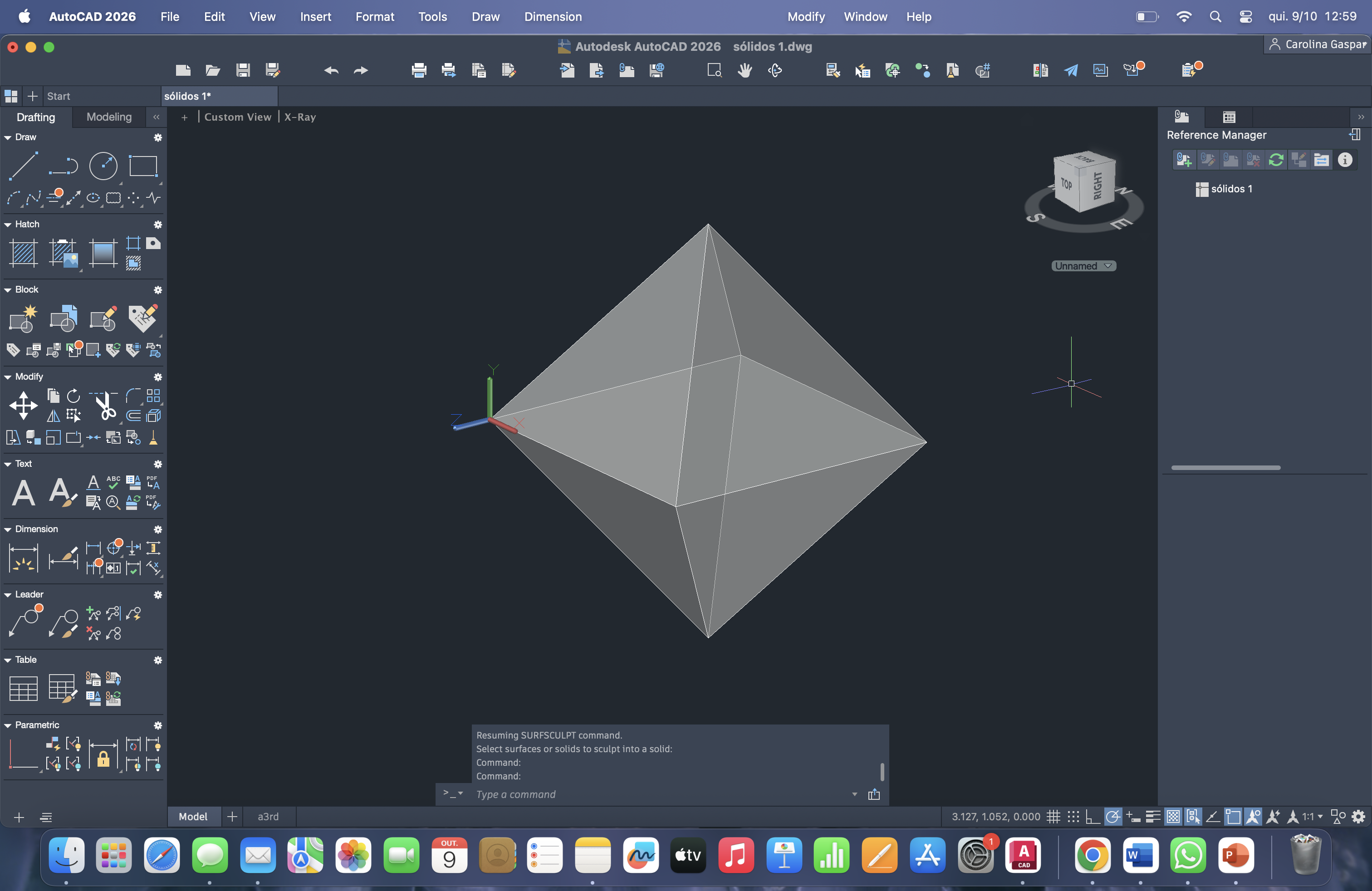Open the a3rd layout tab
This screenshot has height=891, width=1372.
click(268, 817)
